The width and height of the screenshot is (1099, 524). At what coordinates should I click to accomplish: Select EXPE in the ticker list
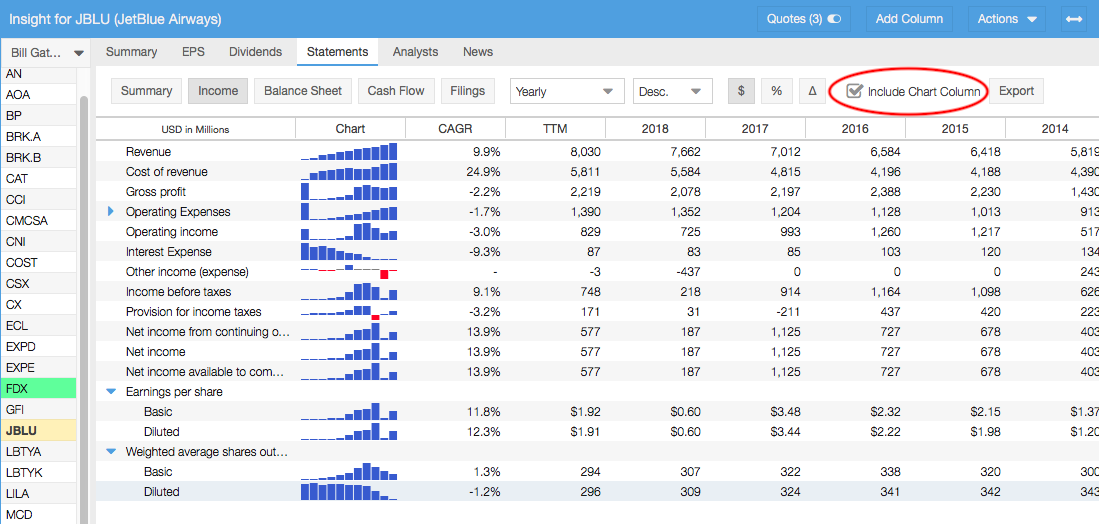pos(38,368)
